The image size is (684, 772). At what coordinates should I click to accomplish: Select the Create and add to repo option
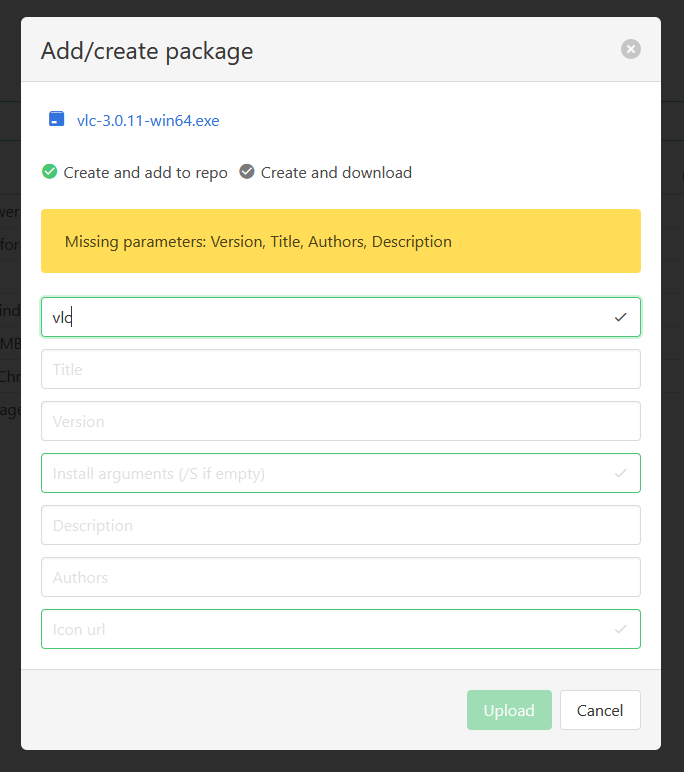tap(50, 172)
